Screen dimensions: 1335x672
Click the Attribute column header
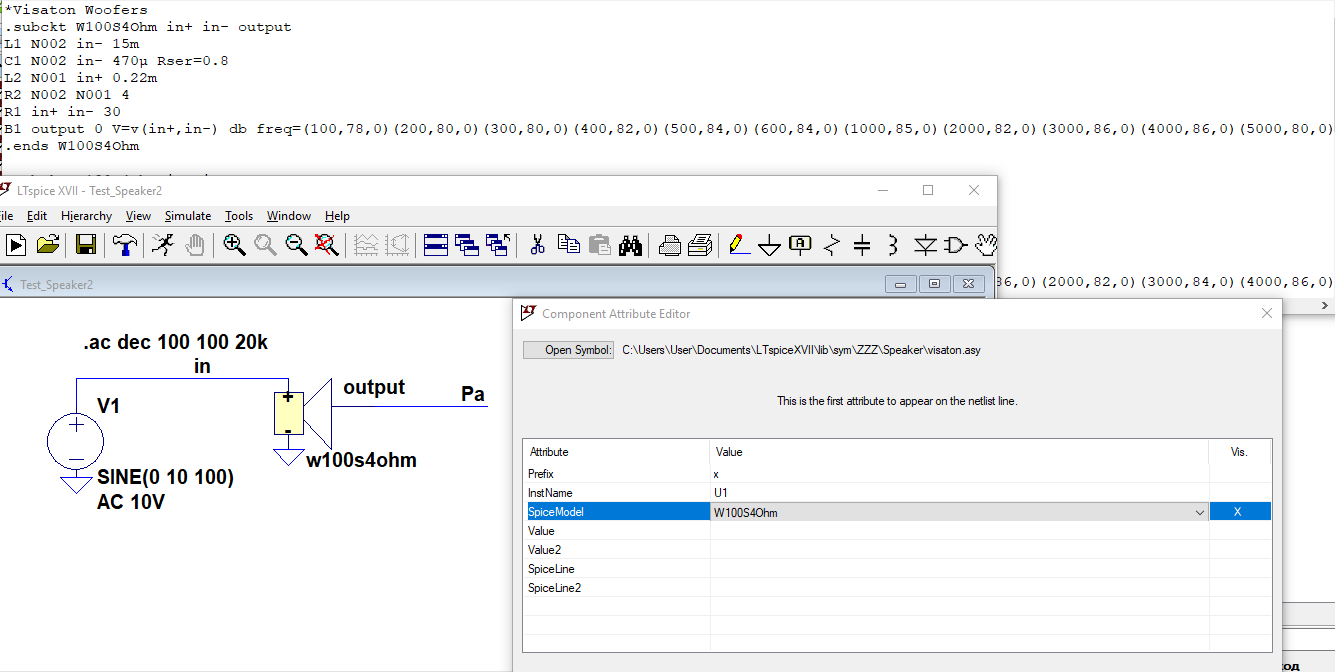point(616,452)
